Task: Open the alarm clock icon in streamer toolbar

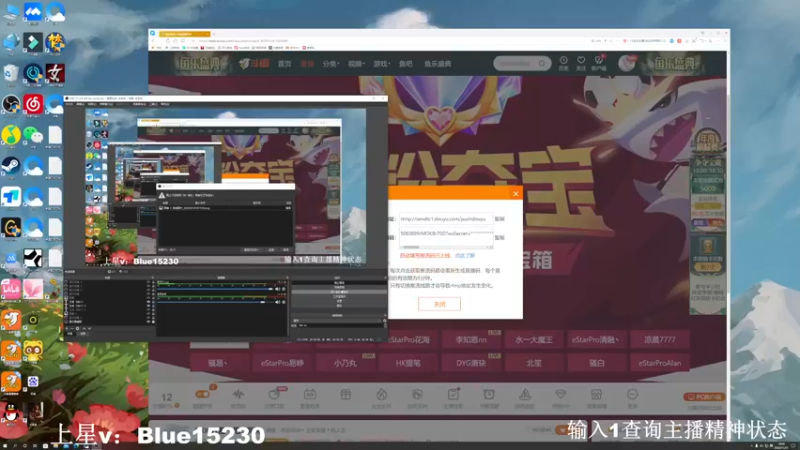Action: coord(489,394)
